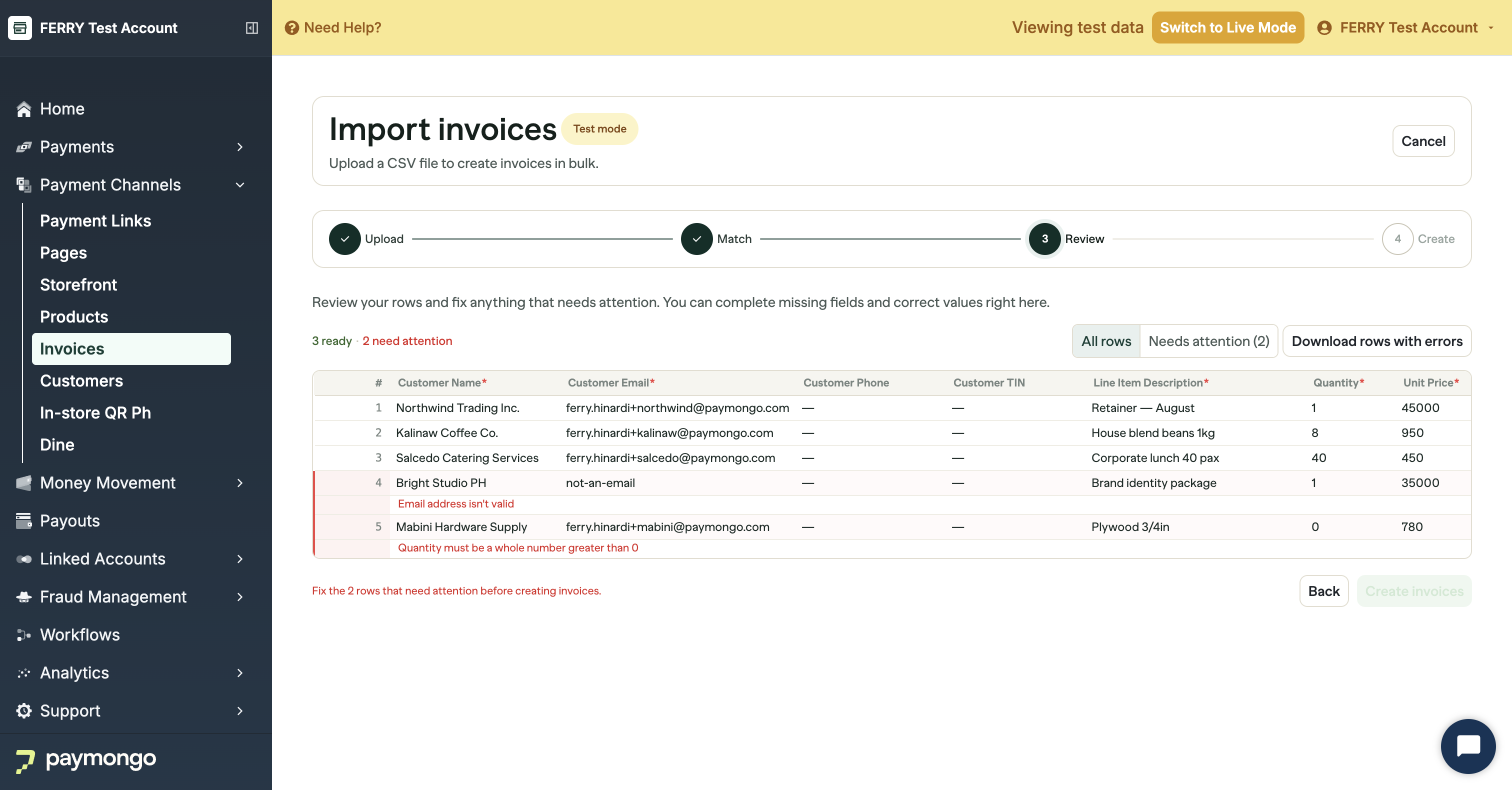This screenshot has height=790, width=1512.
Task: Expand the Money Movement chevron
Action: [239, 482]
